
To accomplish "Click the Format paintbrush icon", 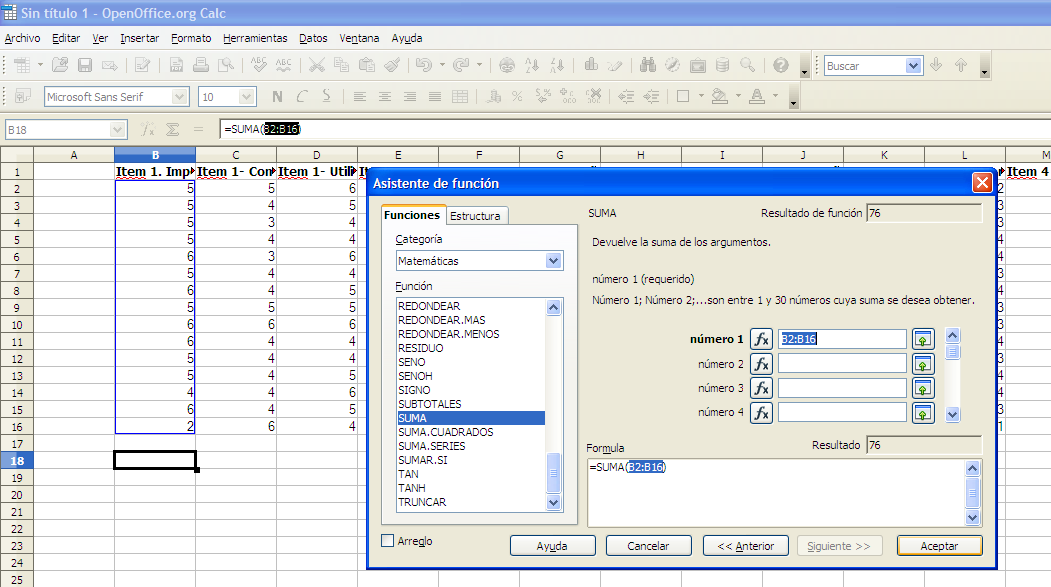I will [x=392, y=65].
